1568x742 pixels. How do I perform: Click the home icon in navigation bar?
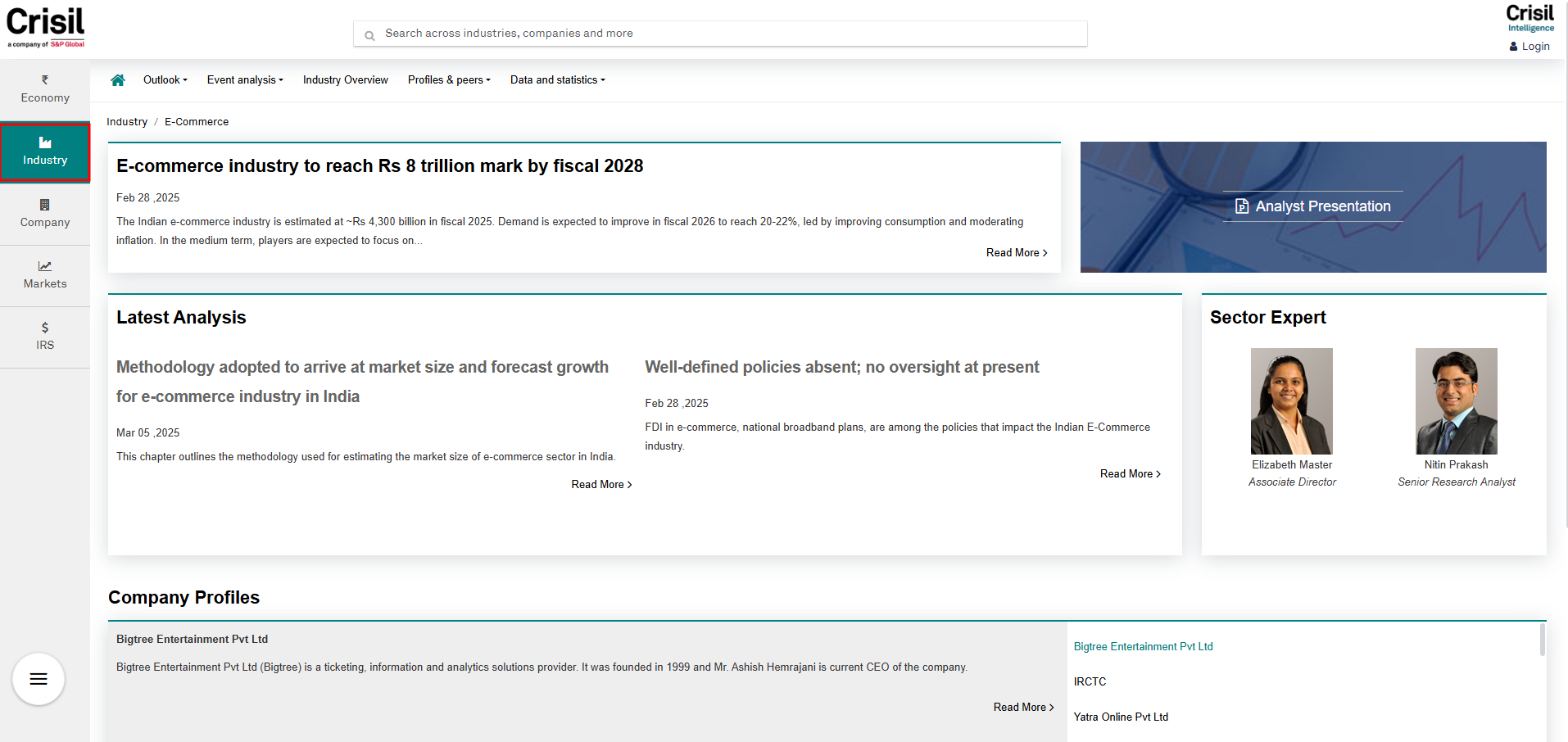118,80
